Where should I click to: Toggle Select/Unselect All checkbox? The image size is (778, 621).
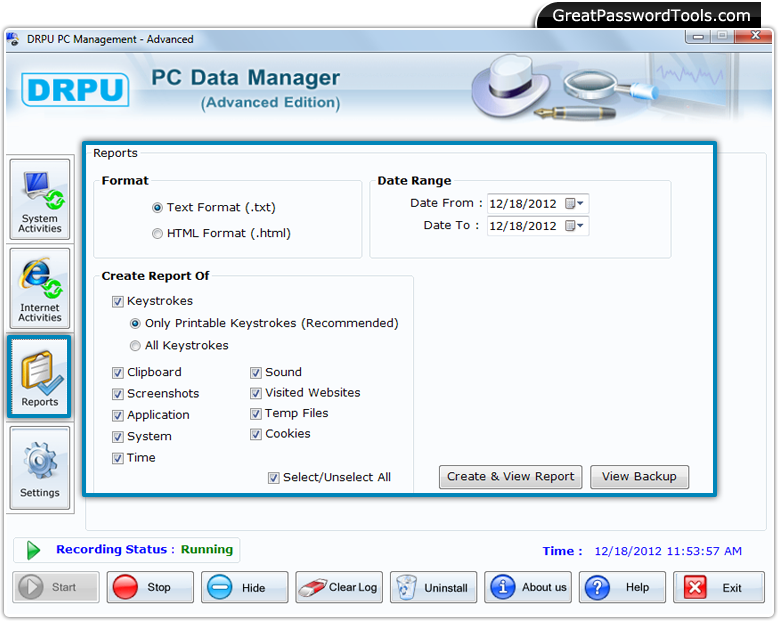pos(273,478)
